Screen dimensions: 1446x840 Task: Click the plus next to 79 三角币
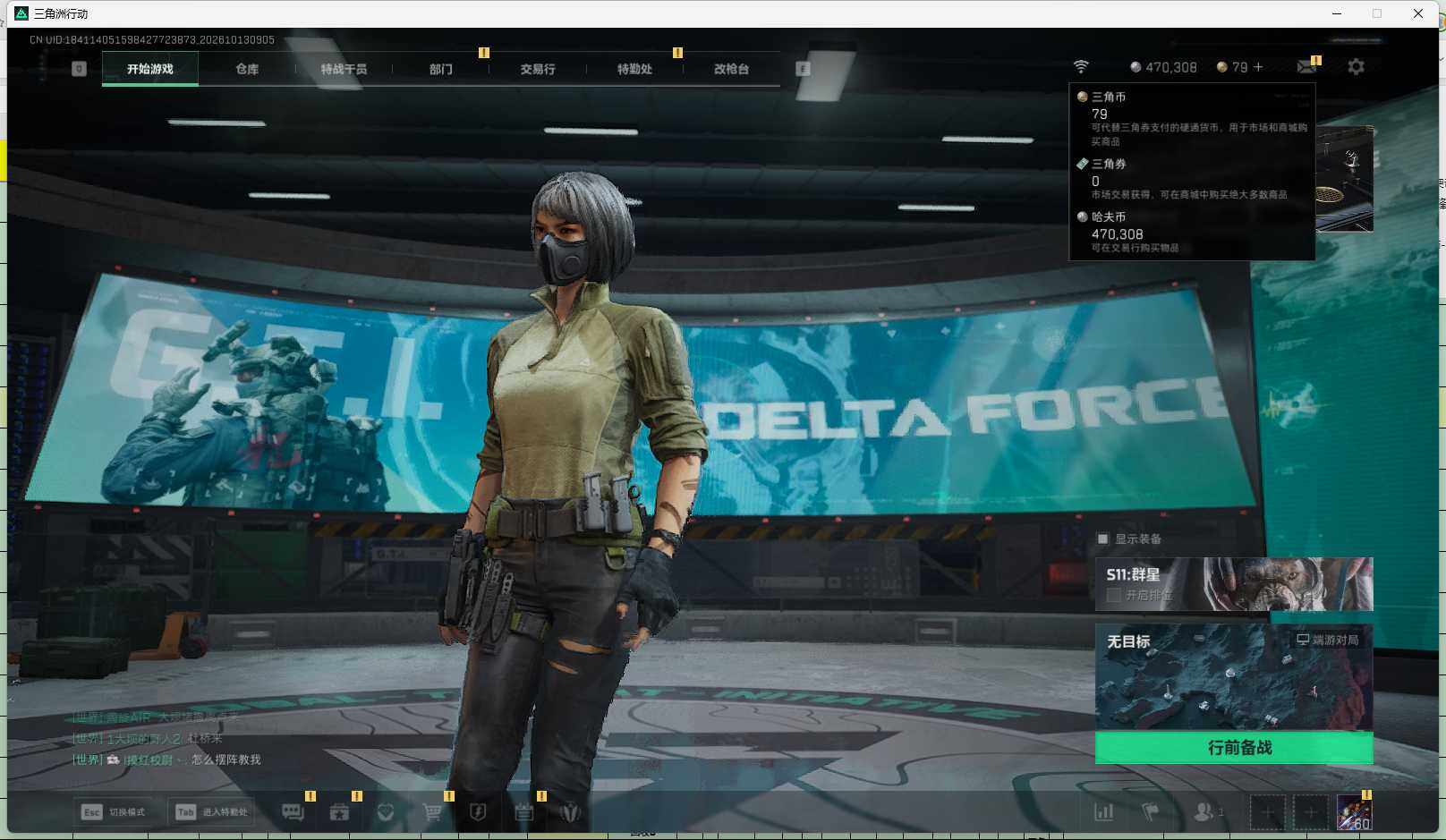click(1258, 67)
